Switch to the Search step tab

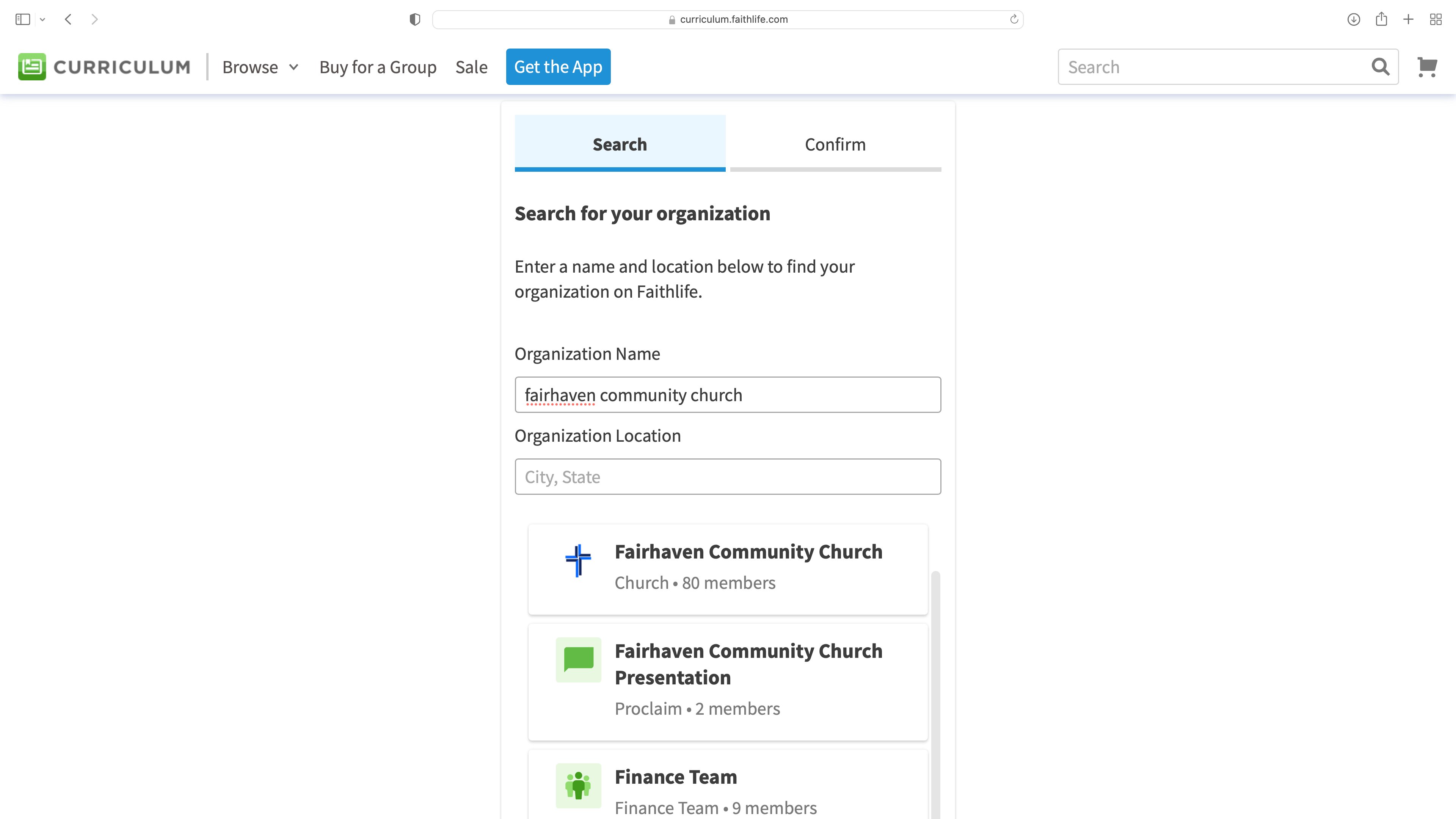pos(620,144)
